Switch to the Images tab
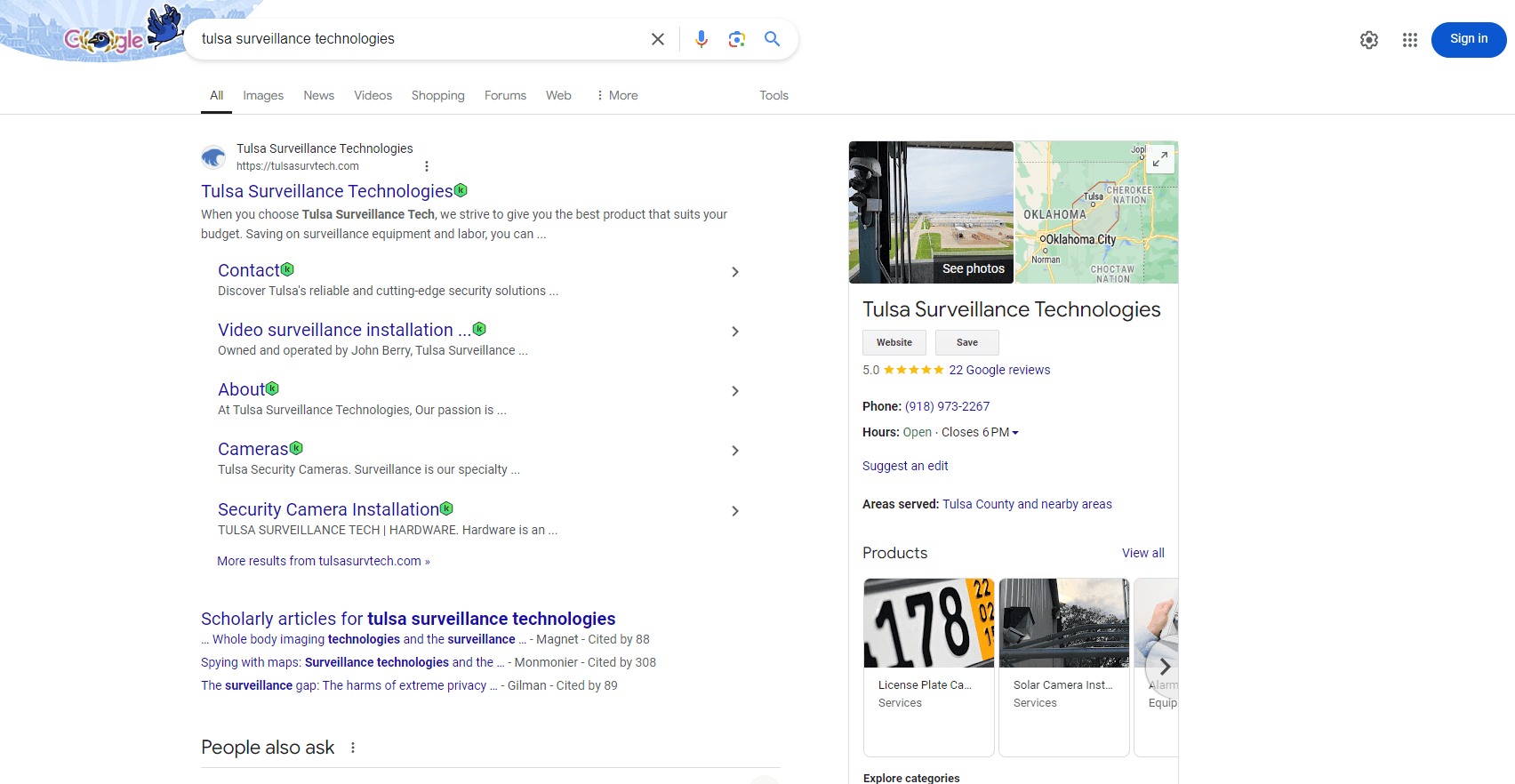This screenshot has height=784, width=1515. coord(263,95)
